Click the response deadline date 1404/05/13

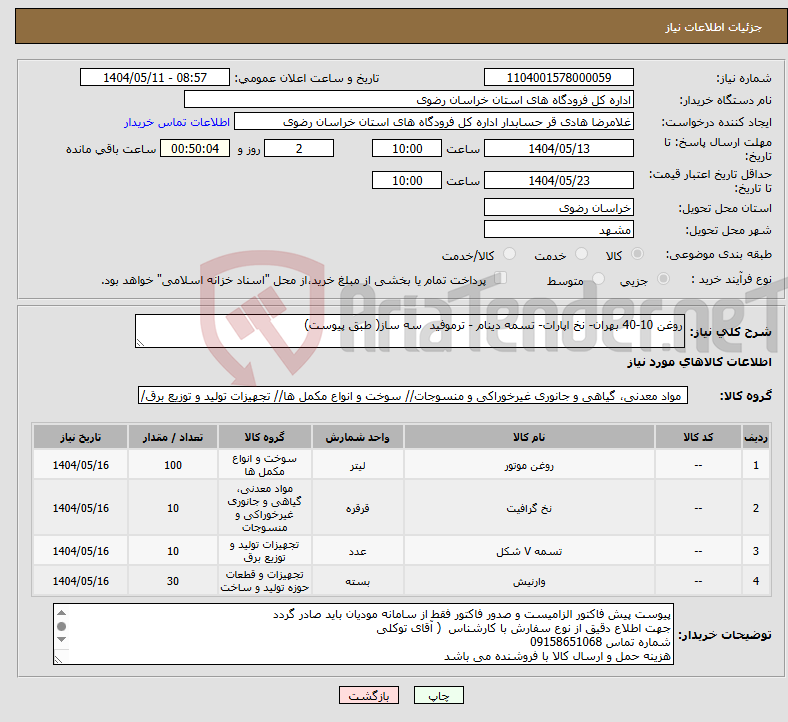(559, 149)
